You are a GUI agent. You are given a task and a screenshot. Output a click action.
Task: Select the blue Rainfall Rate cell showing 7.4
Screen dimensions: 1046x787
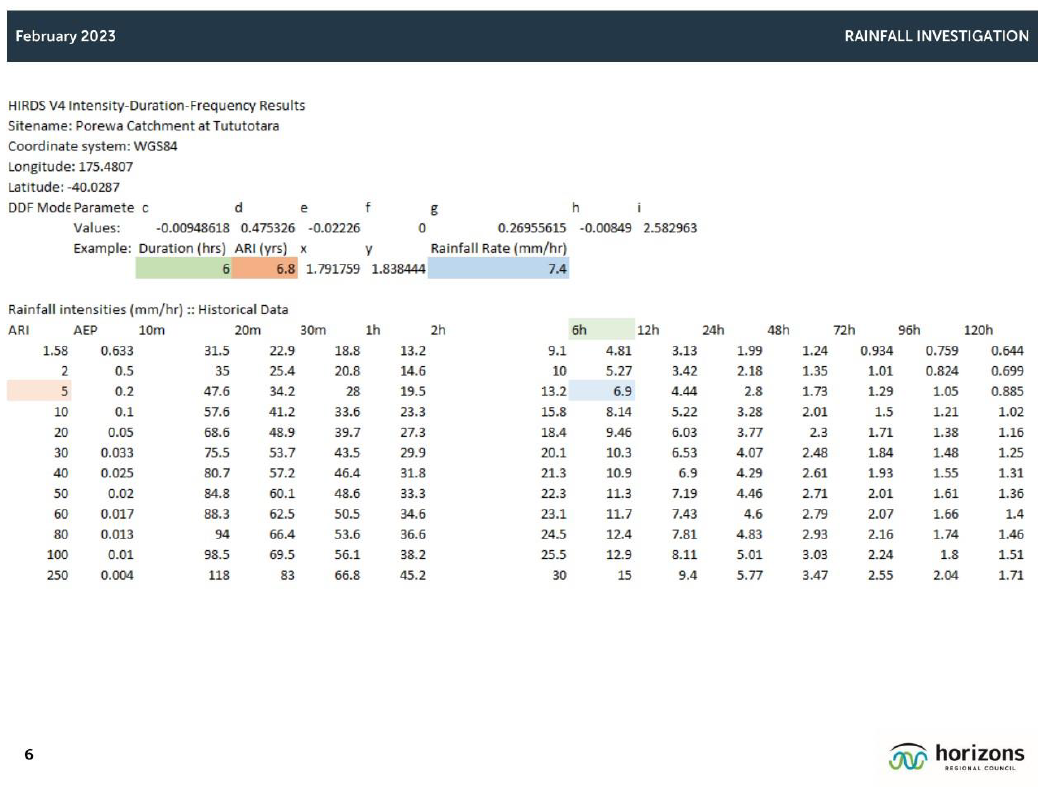coord(499,269)
